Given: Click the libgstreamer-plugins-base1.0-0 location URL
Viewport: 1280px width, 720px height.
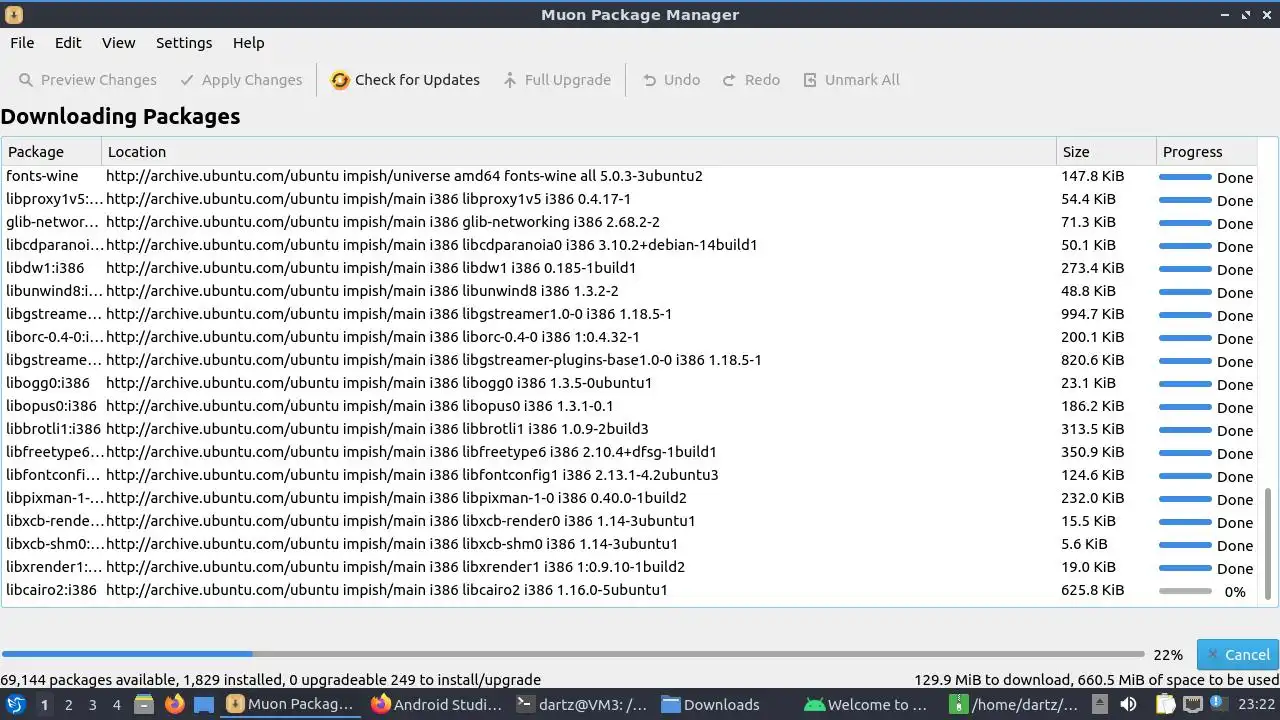Looking at the screenshot, I should pos(434,360).
